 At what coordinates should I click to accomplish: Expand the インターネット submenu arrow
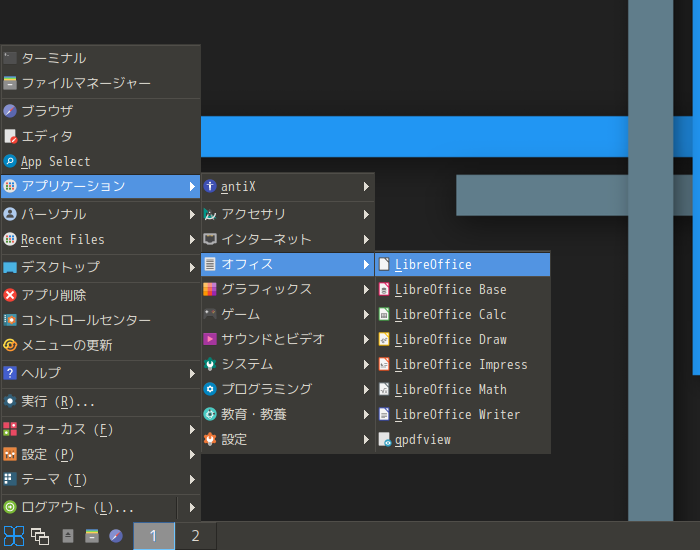click(x=366, y=240)
